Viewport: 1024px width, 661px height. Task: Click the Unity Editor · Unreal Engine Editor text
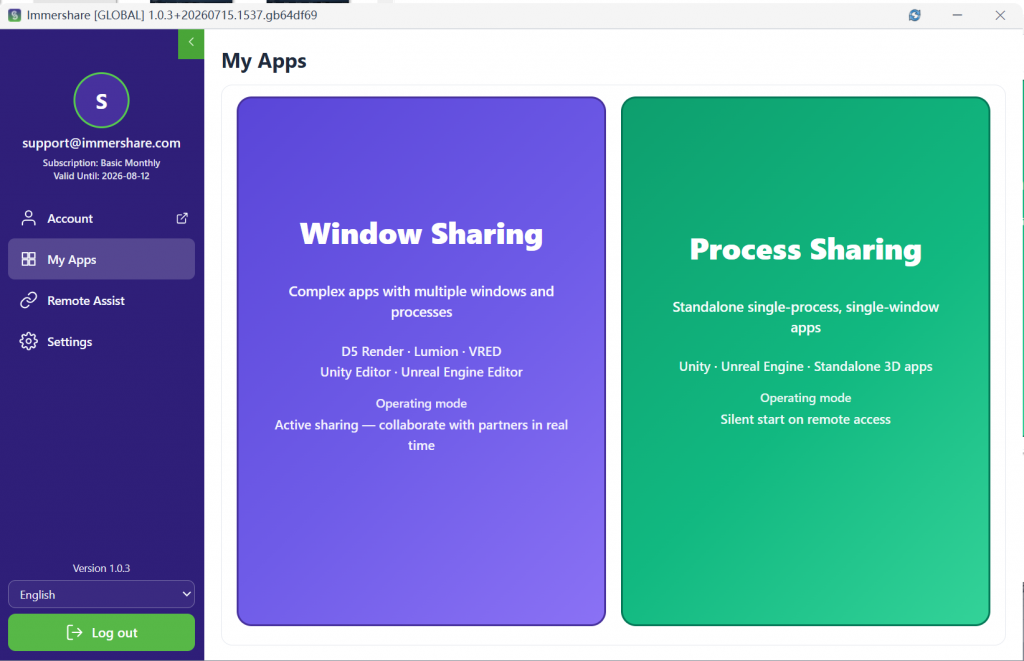tap(421, 372)
